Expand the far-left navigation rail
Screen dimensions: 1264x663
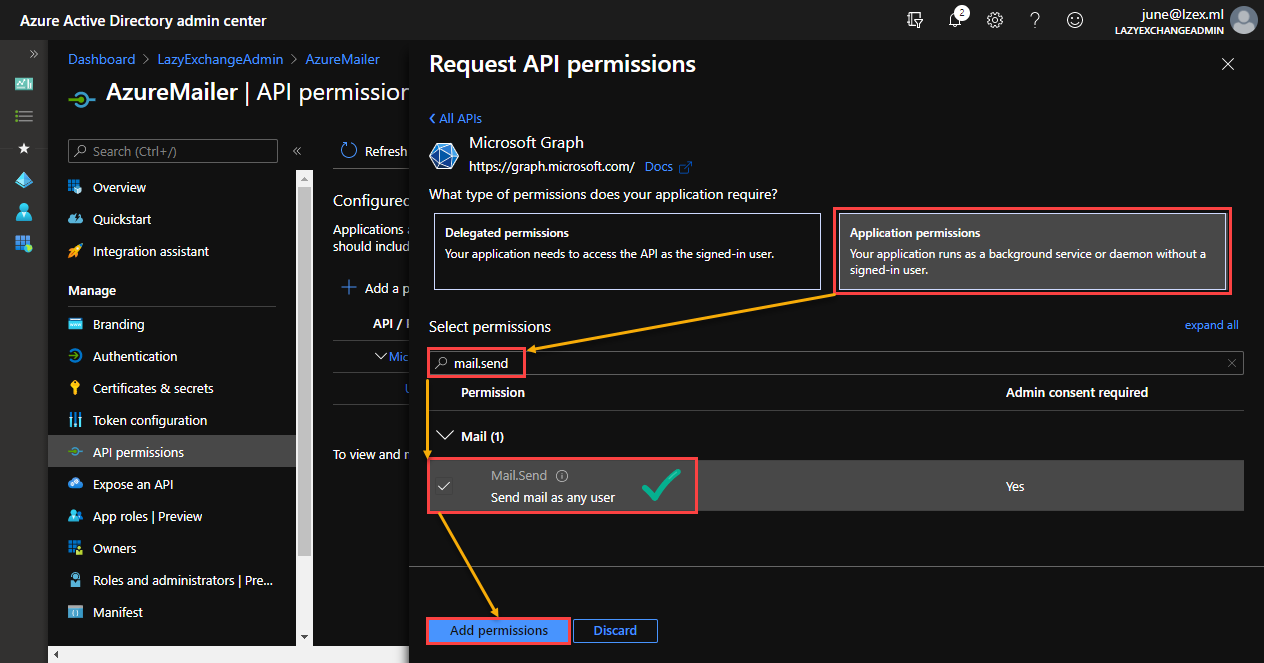34,54
